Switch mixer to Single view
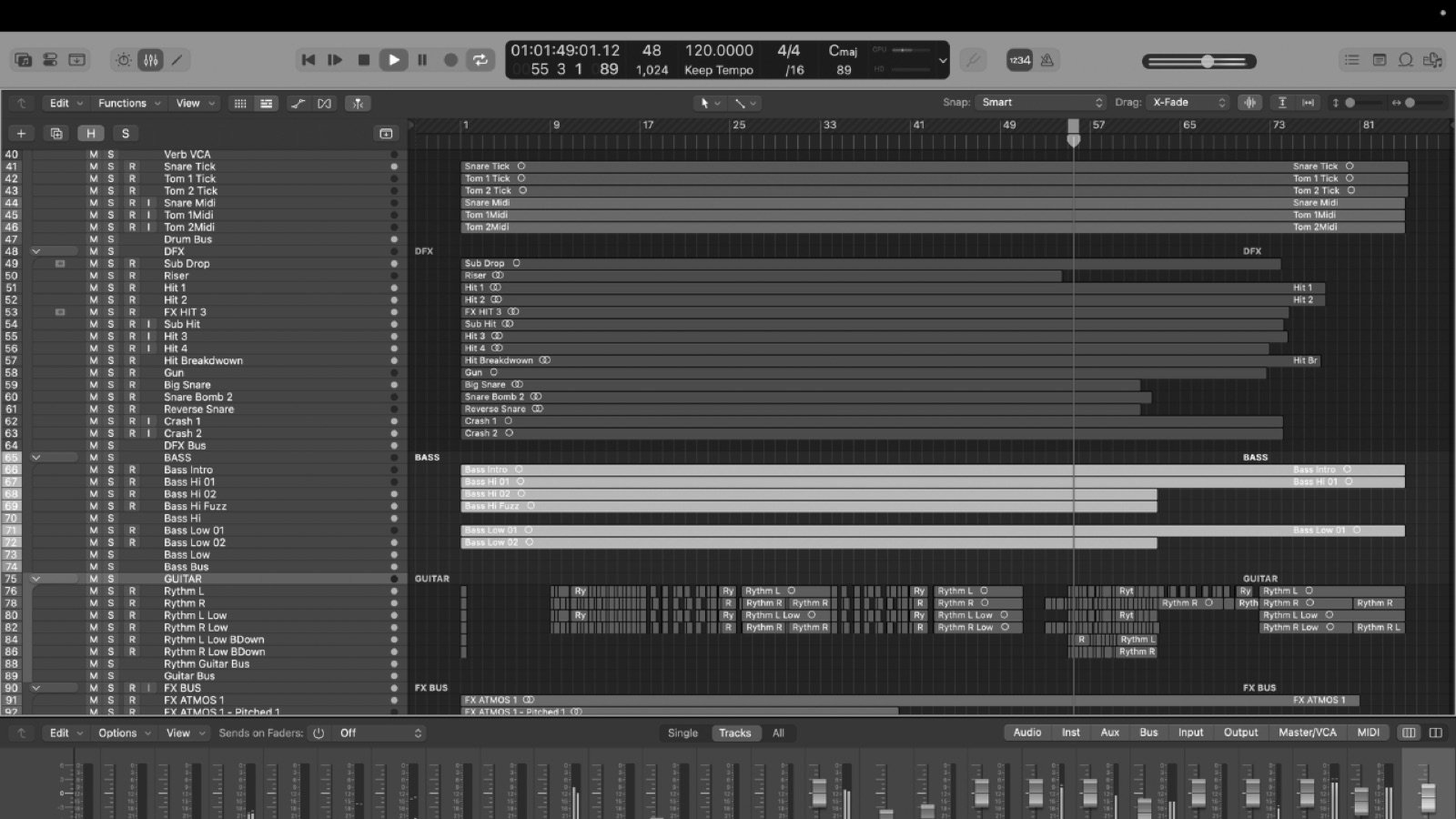Screen dimensions: 1456x819 pyautogui.click(x=682, y=733)
